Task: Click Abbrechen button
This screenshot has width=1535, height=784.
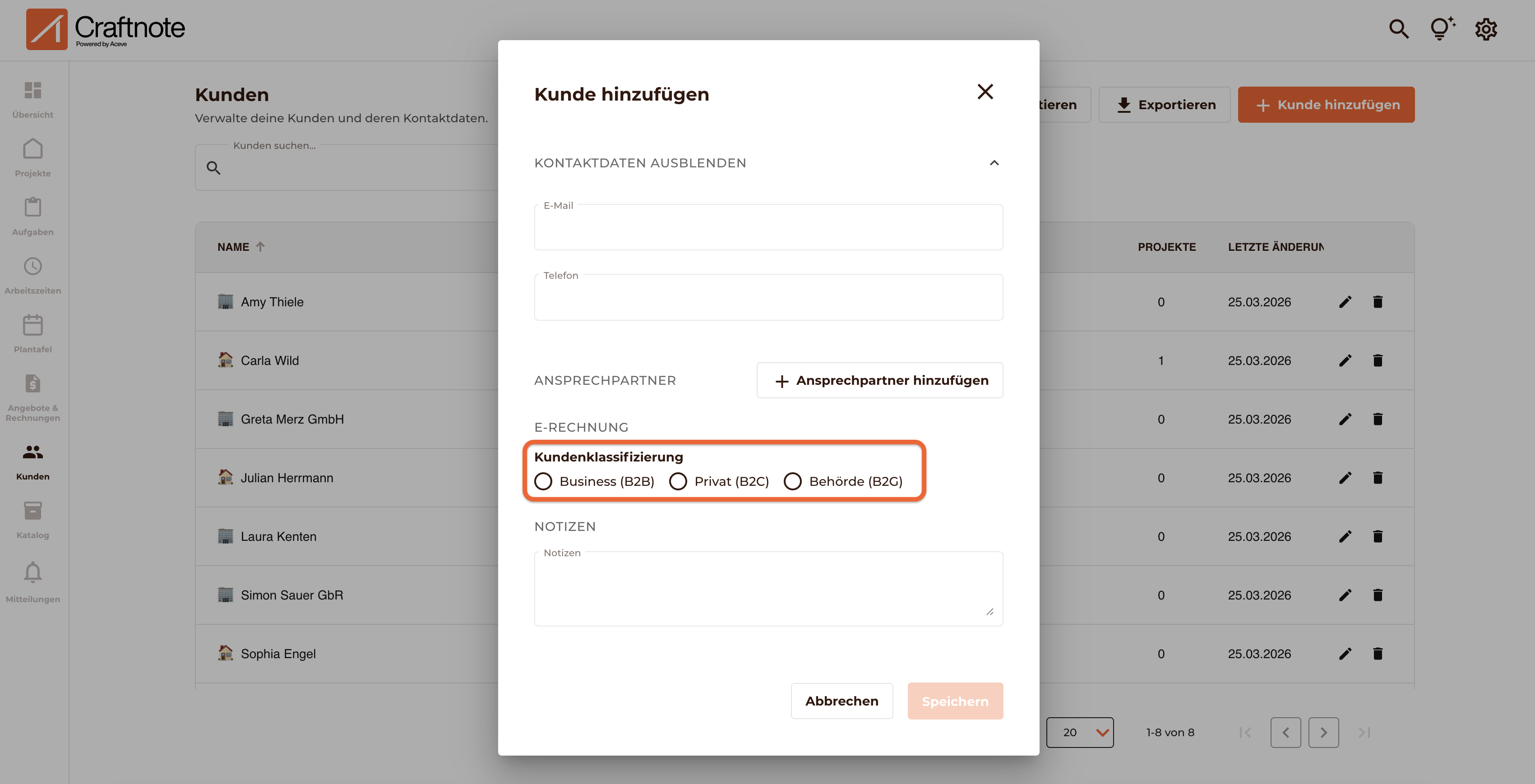Action: (x=841, y=701)
